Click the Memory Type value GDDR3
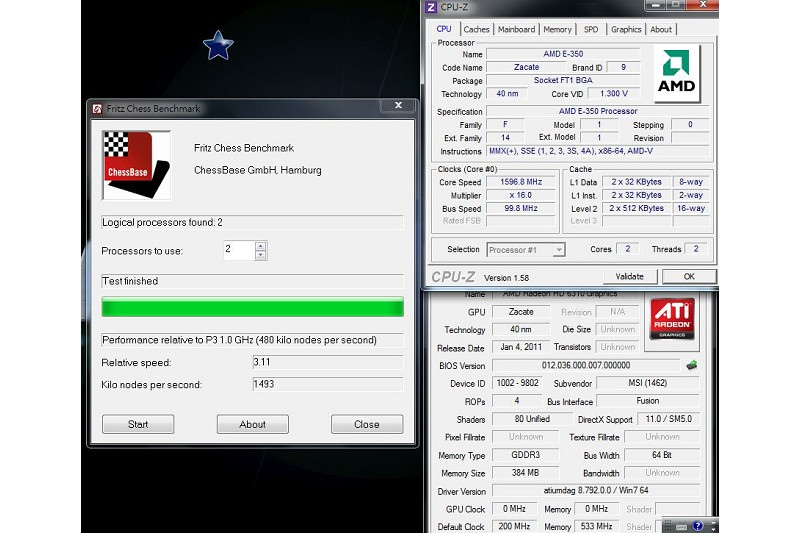This screenshot has height=533, width=800. 526,455
